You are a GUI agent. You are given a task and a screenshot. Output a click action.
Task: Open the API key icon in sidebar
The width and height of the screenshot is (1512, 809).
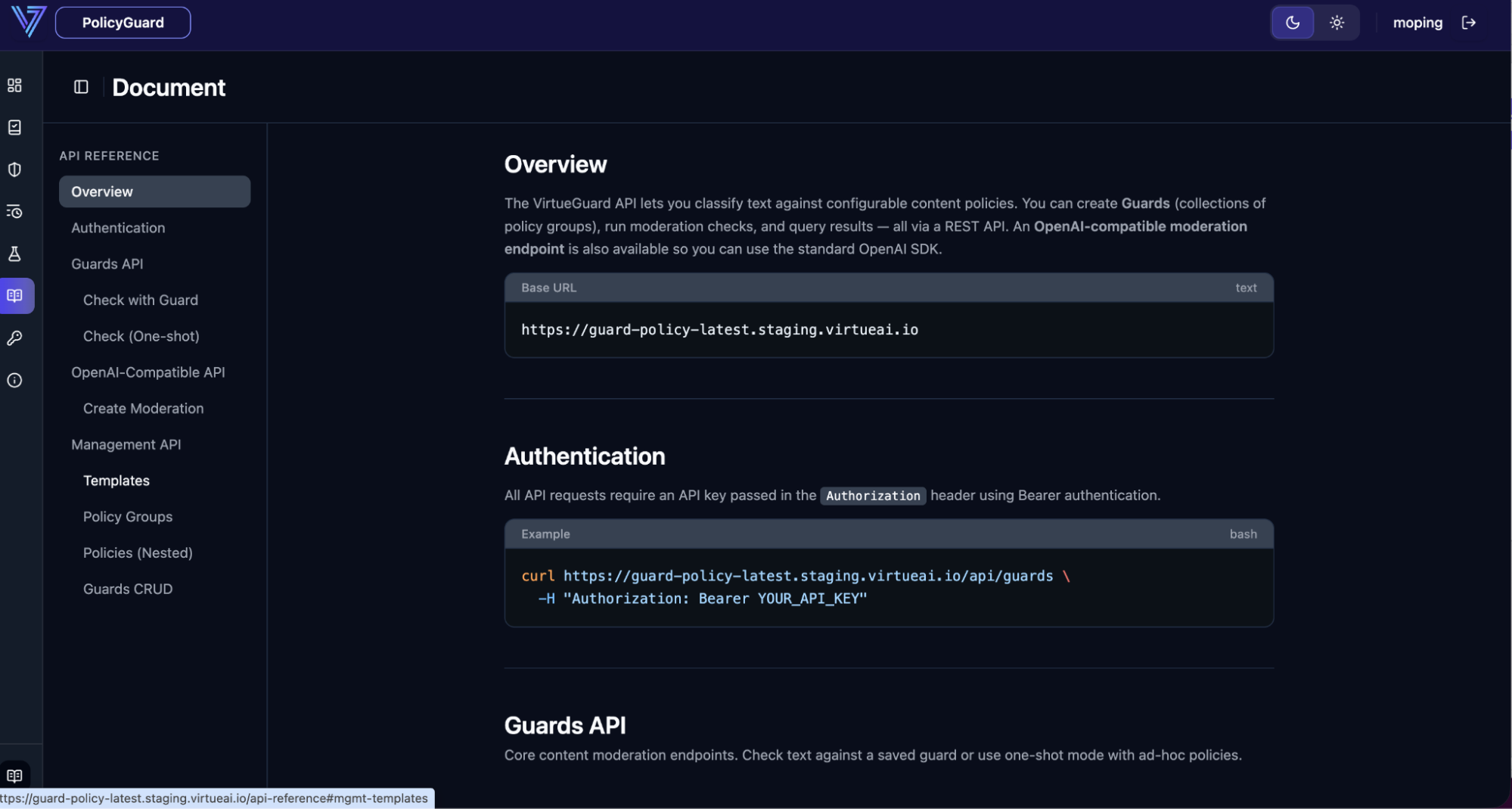[14, 338]
